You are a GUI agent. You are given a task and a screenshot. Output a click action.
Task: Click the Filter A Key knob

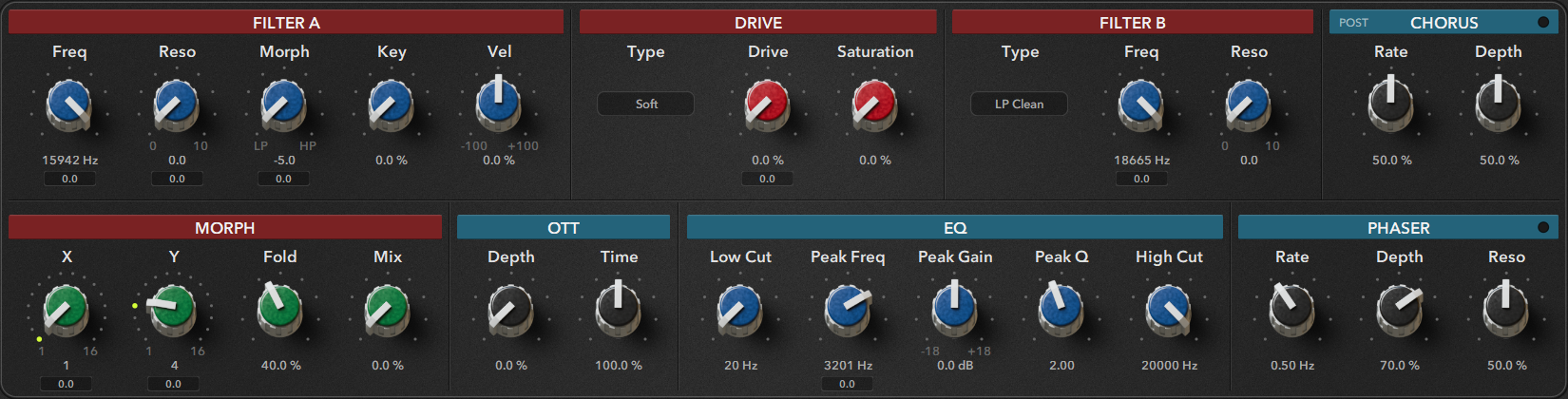[392, 104]
